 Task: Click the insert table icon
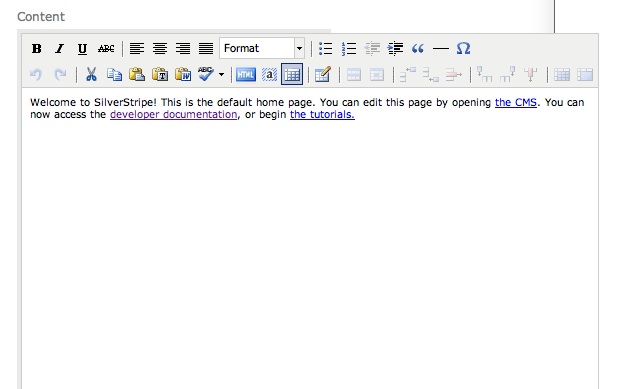tap(292, 74)
